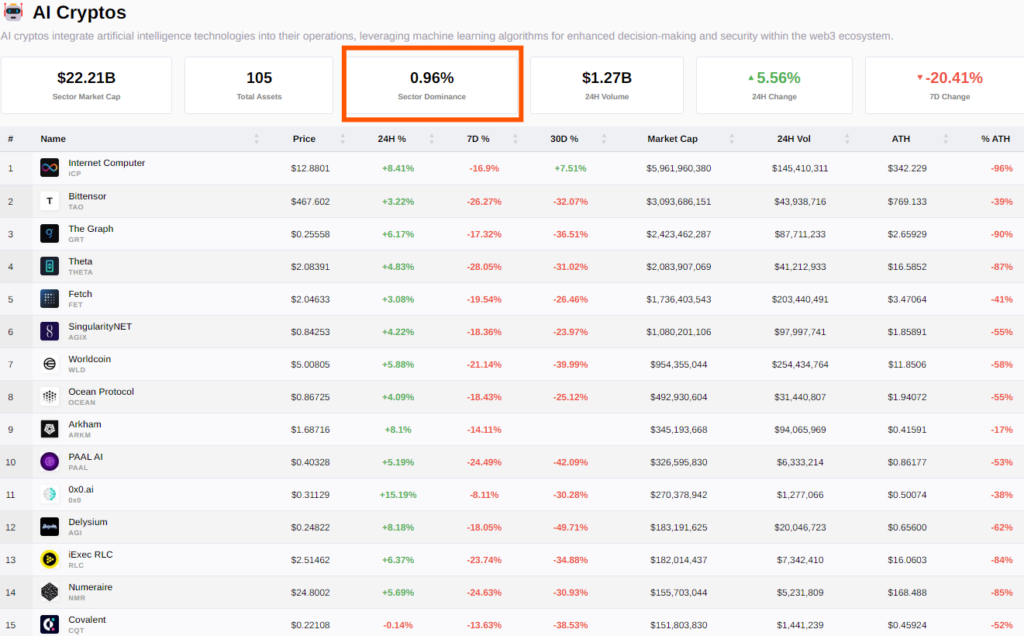Select the PAAL AI coin icon

click(x=48, y=462)
